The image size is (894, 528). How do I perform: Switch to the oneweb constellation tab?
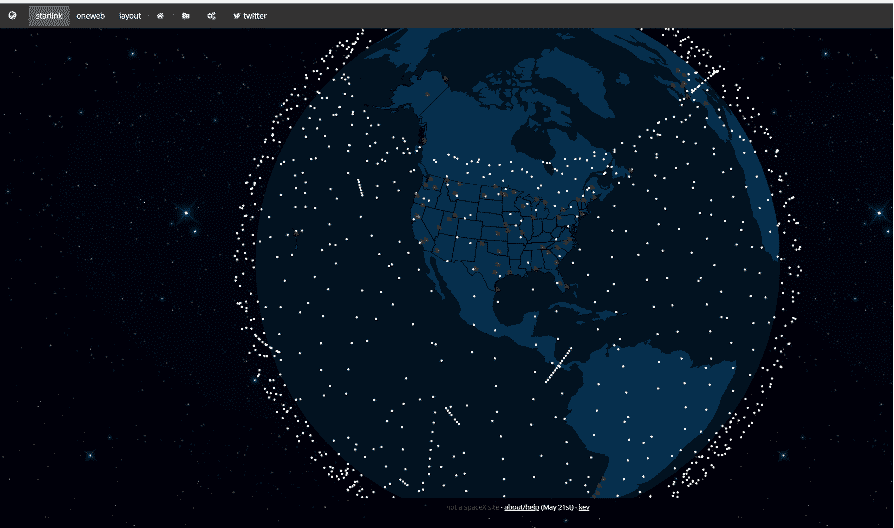coord(91,16)
